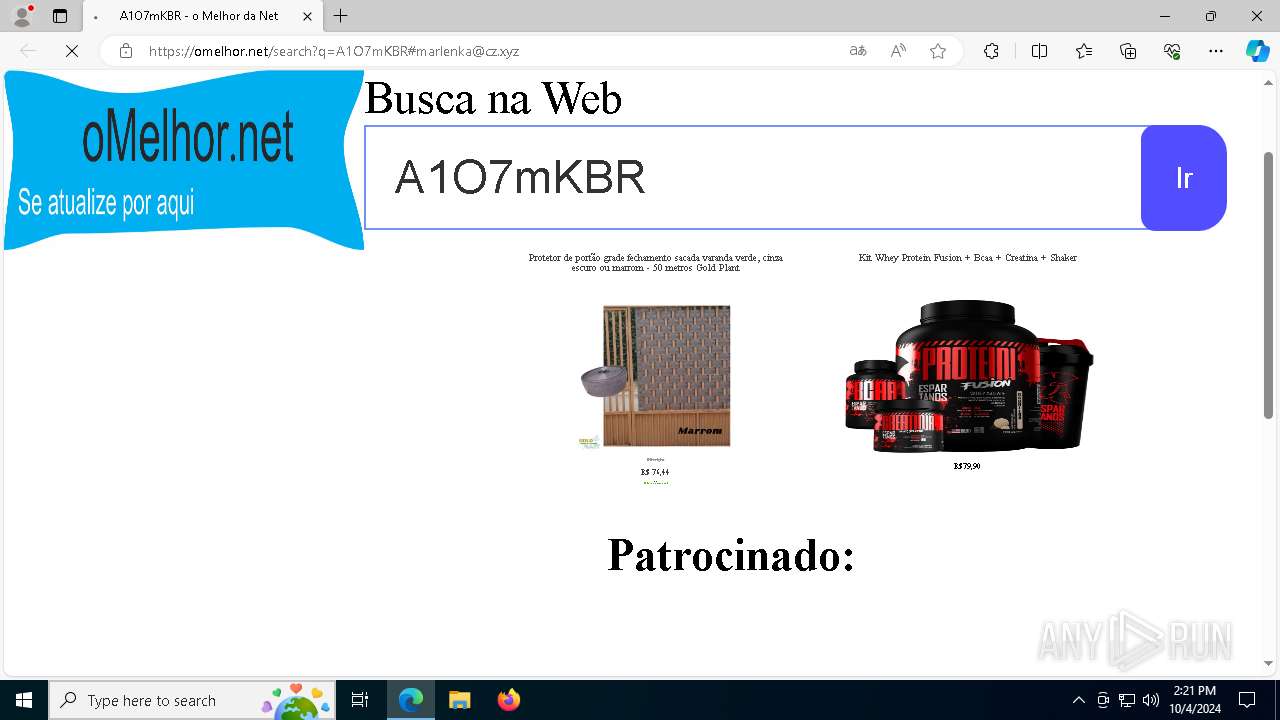Open the network status tray icon
Viewport: 1280px width, 720px height.
pyautogui.click(x=1127, y=700)
